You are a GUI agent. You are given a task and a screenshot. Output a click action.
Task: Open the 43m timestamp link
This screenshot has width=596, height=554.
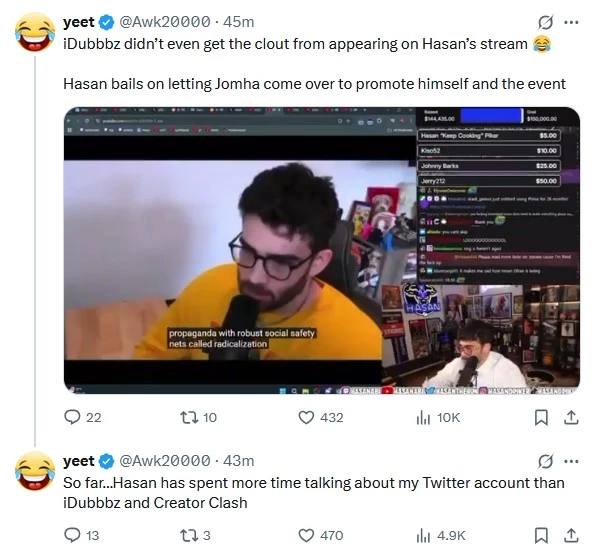pyautogui.click(x=238, y=461)
